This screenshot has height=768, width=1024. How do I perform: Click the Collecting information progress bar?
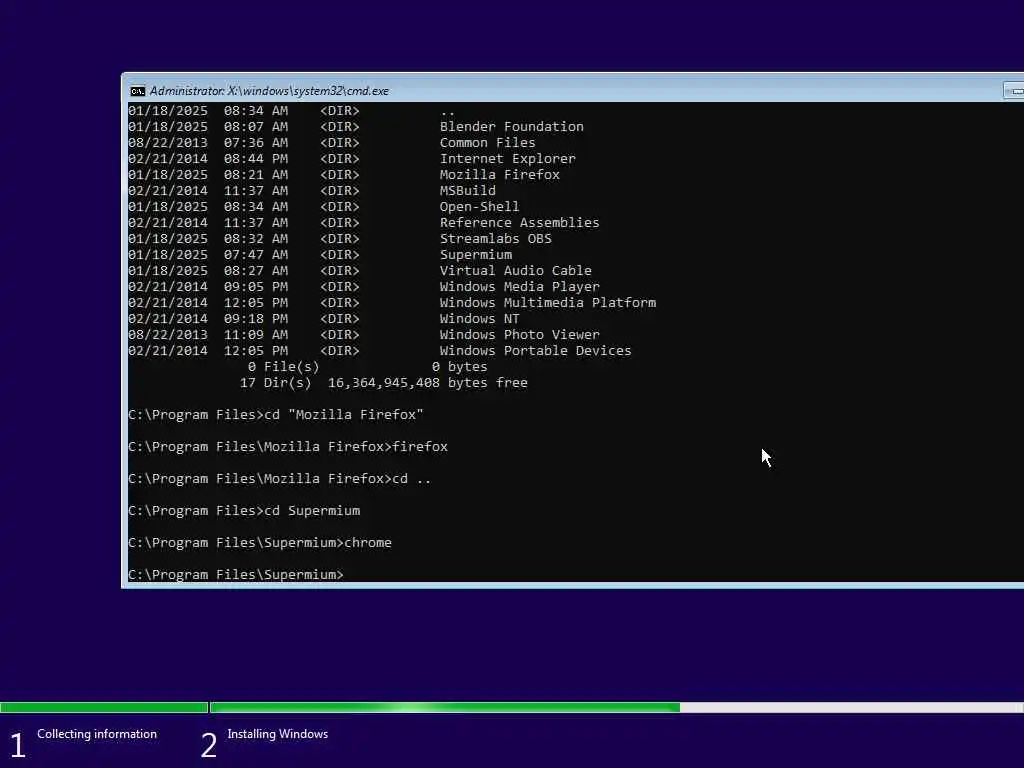click(104, 707)
